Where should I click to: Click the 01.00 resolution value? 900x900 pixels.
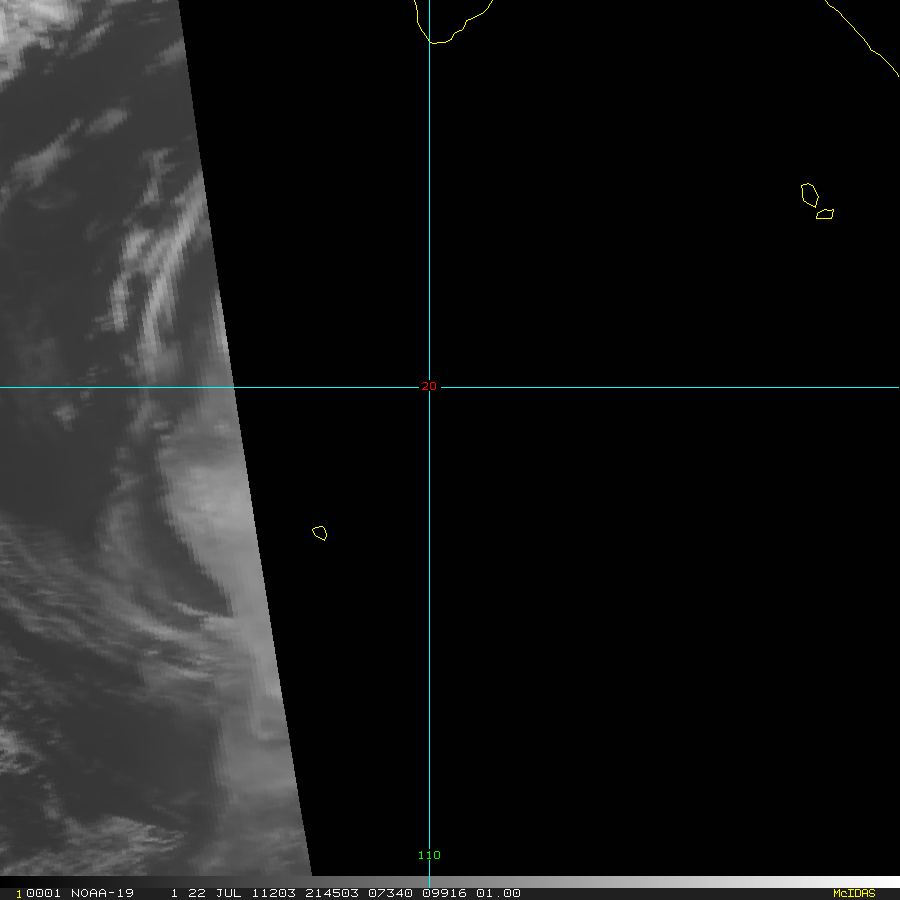pos(498,893)
